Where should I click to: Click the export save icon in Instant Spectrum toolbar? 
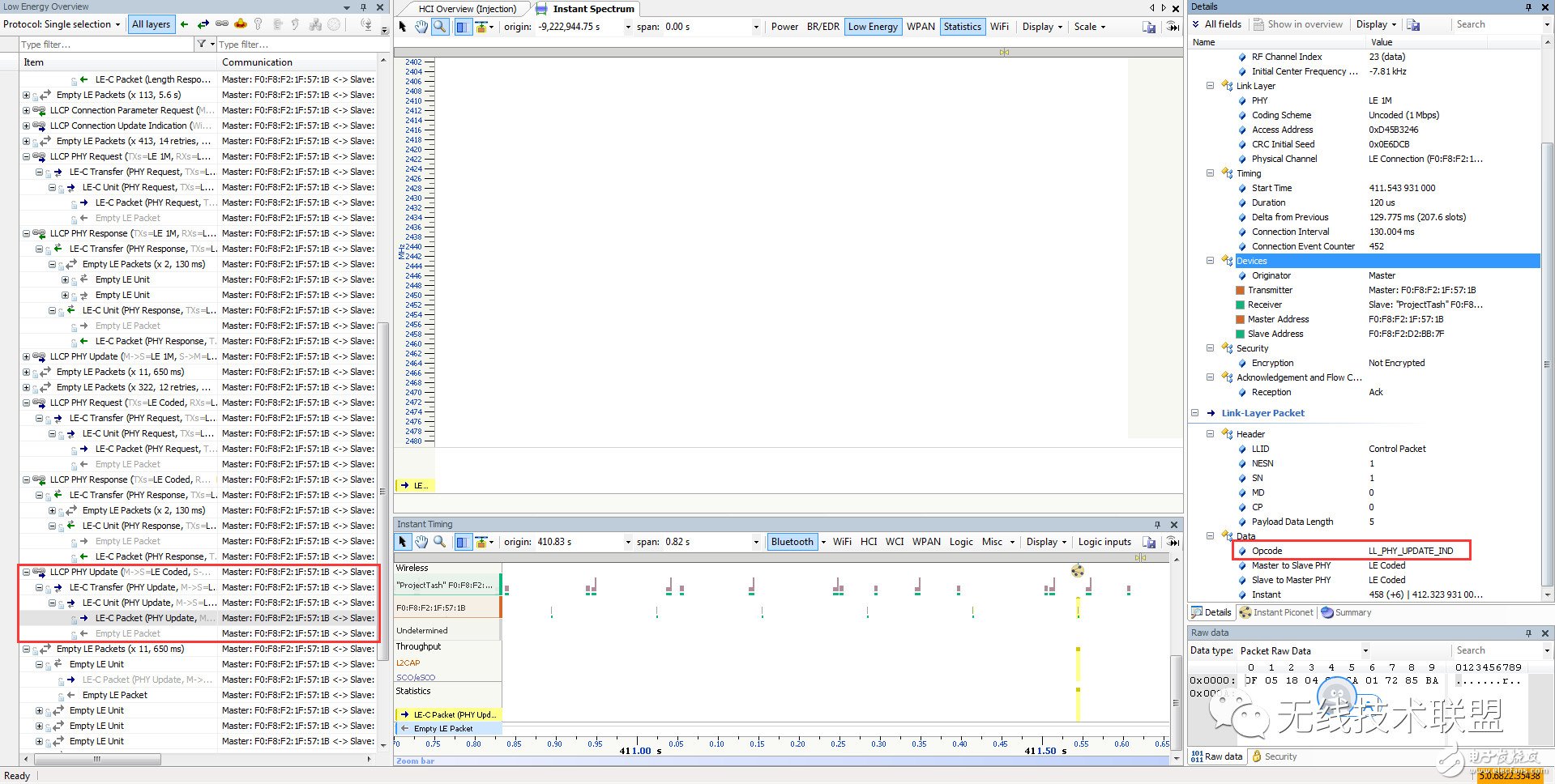pos(1149,27)
